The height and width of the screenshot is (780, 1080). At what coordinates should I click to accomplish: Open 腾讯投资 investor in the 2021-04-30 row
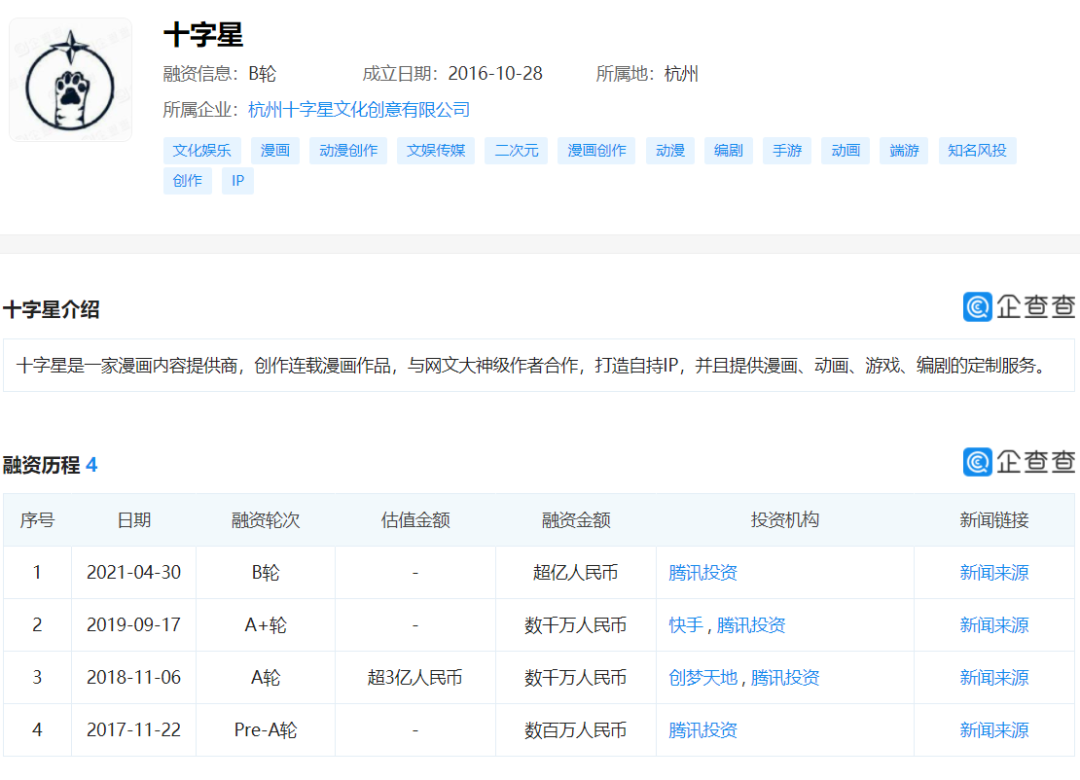click(703, 573)
